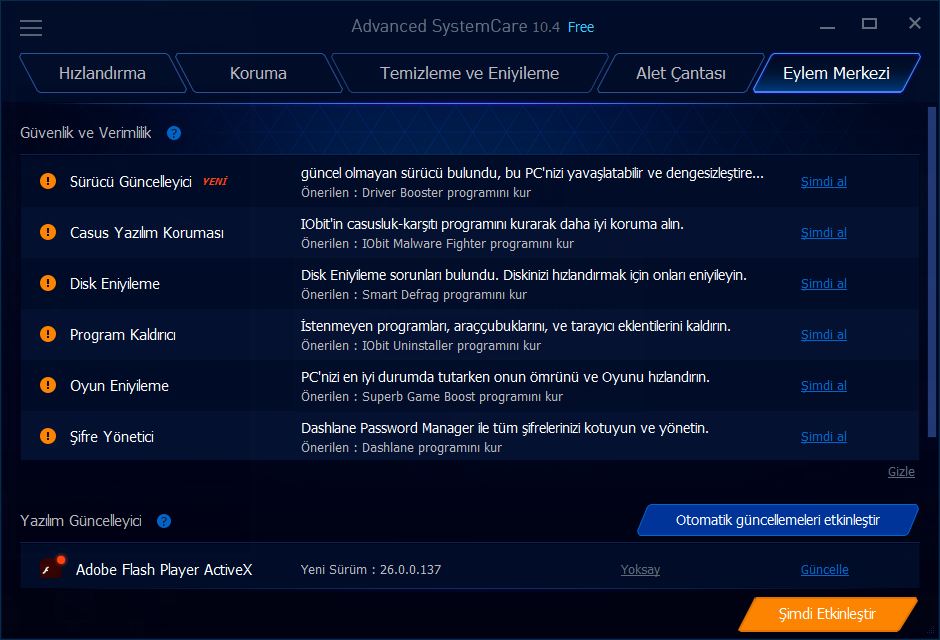
Task: Open the Koruma tab
Action: [258, 73]
